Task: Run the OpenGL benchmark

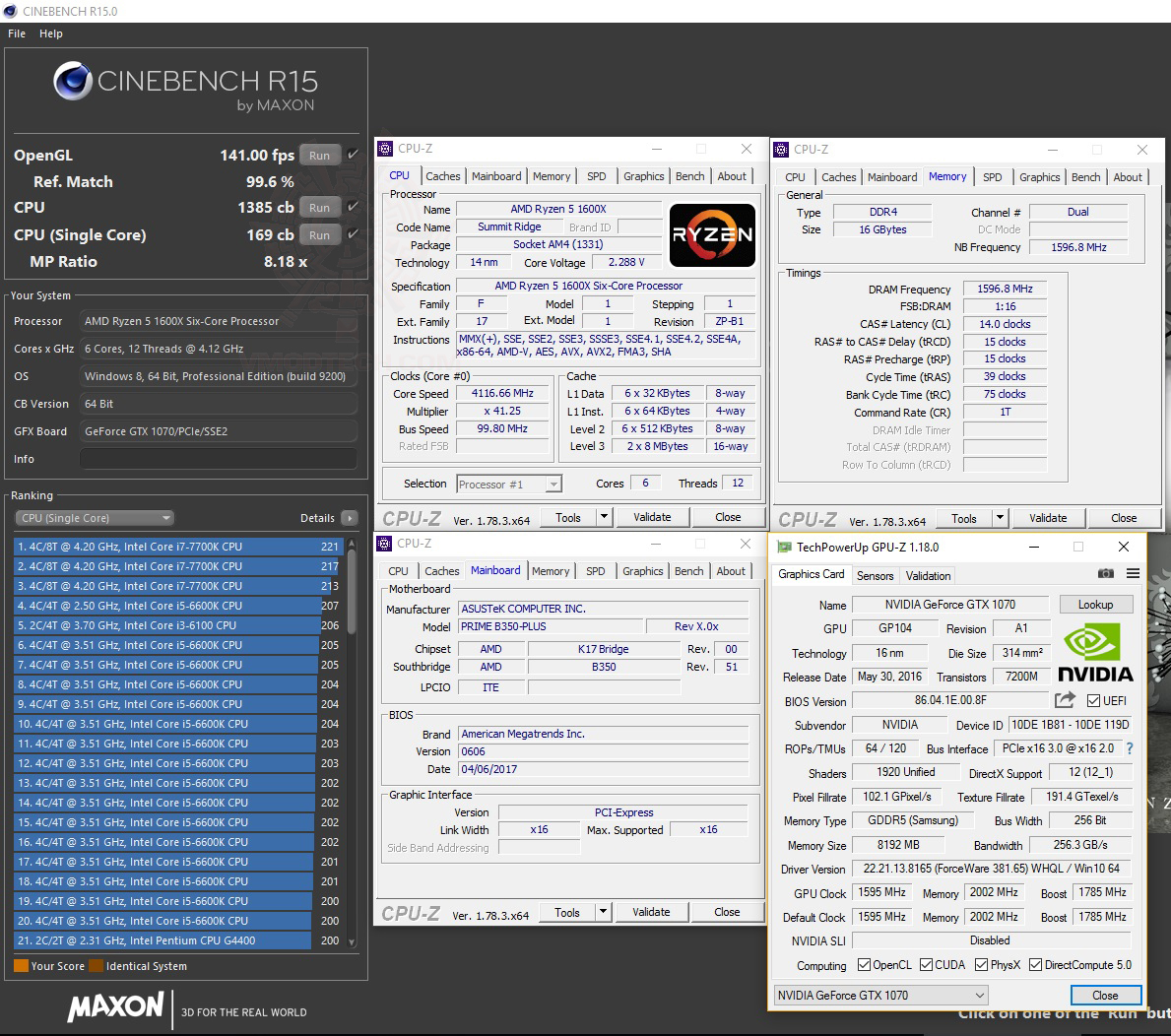Action: (x=318, y=155)
